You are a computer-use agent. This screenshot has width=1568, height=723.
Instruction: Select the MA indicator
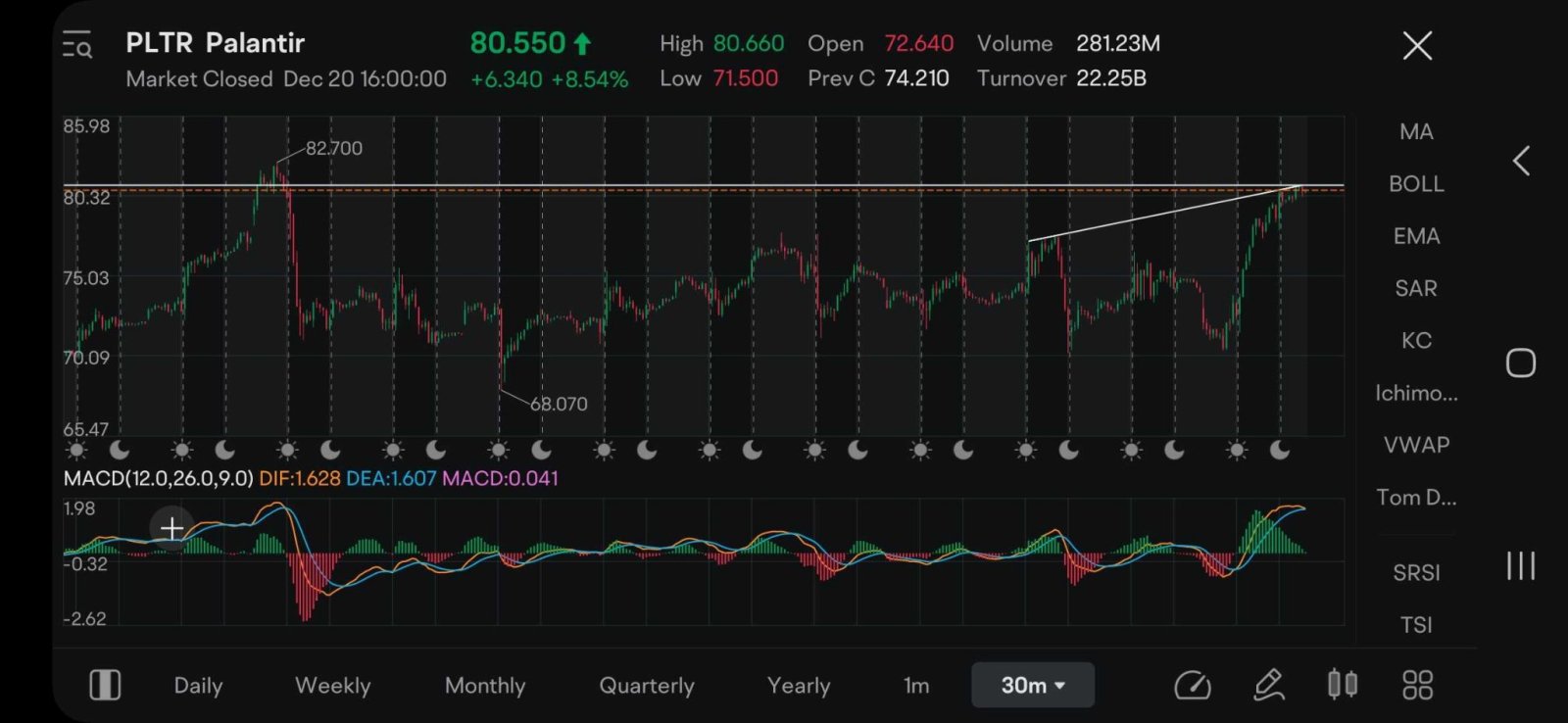(1416, 131)
